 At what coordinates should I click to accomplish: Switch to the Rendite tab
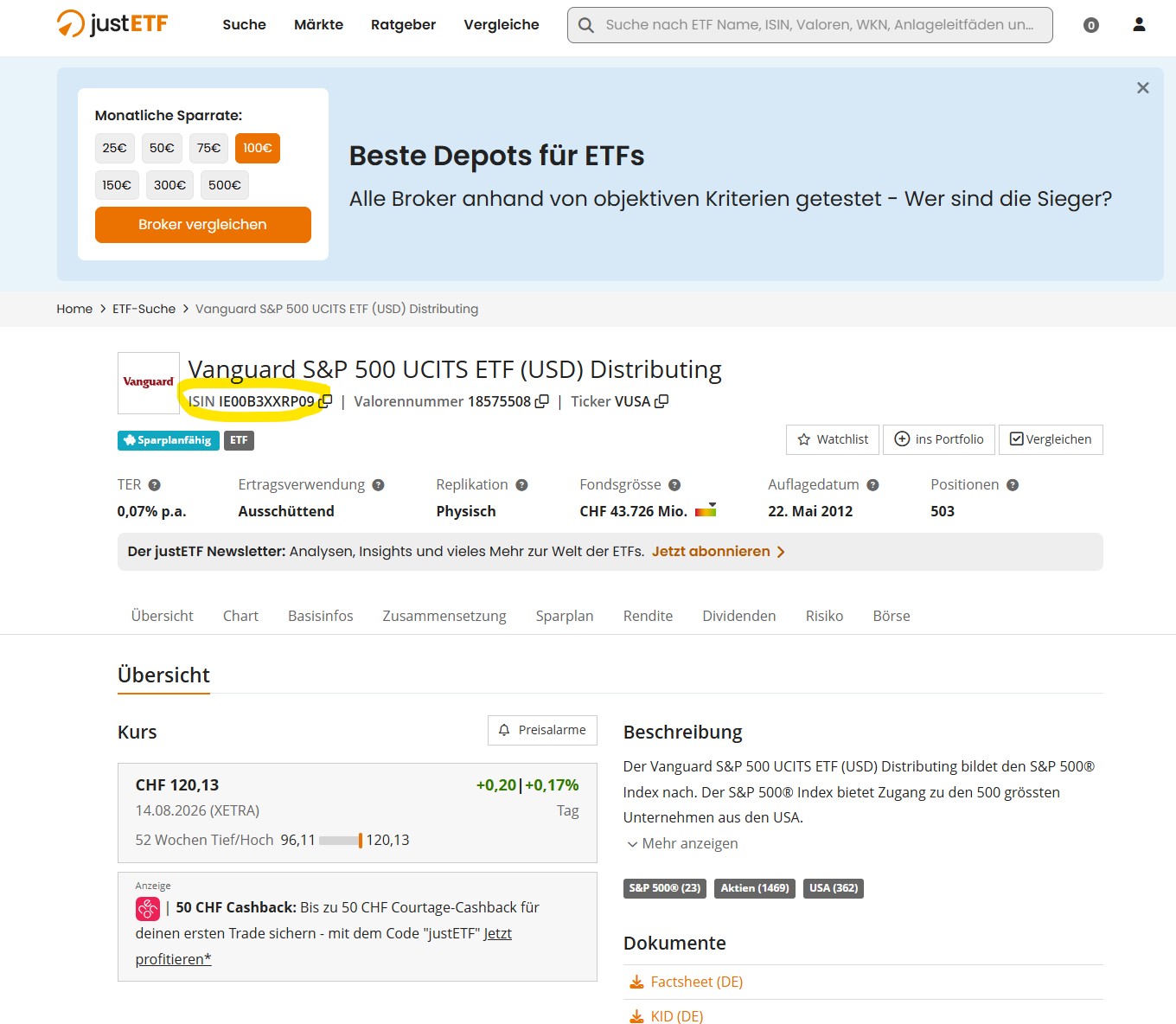pyautogui.click(x=648, y=616)
